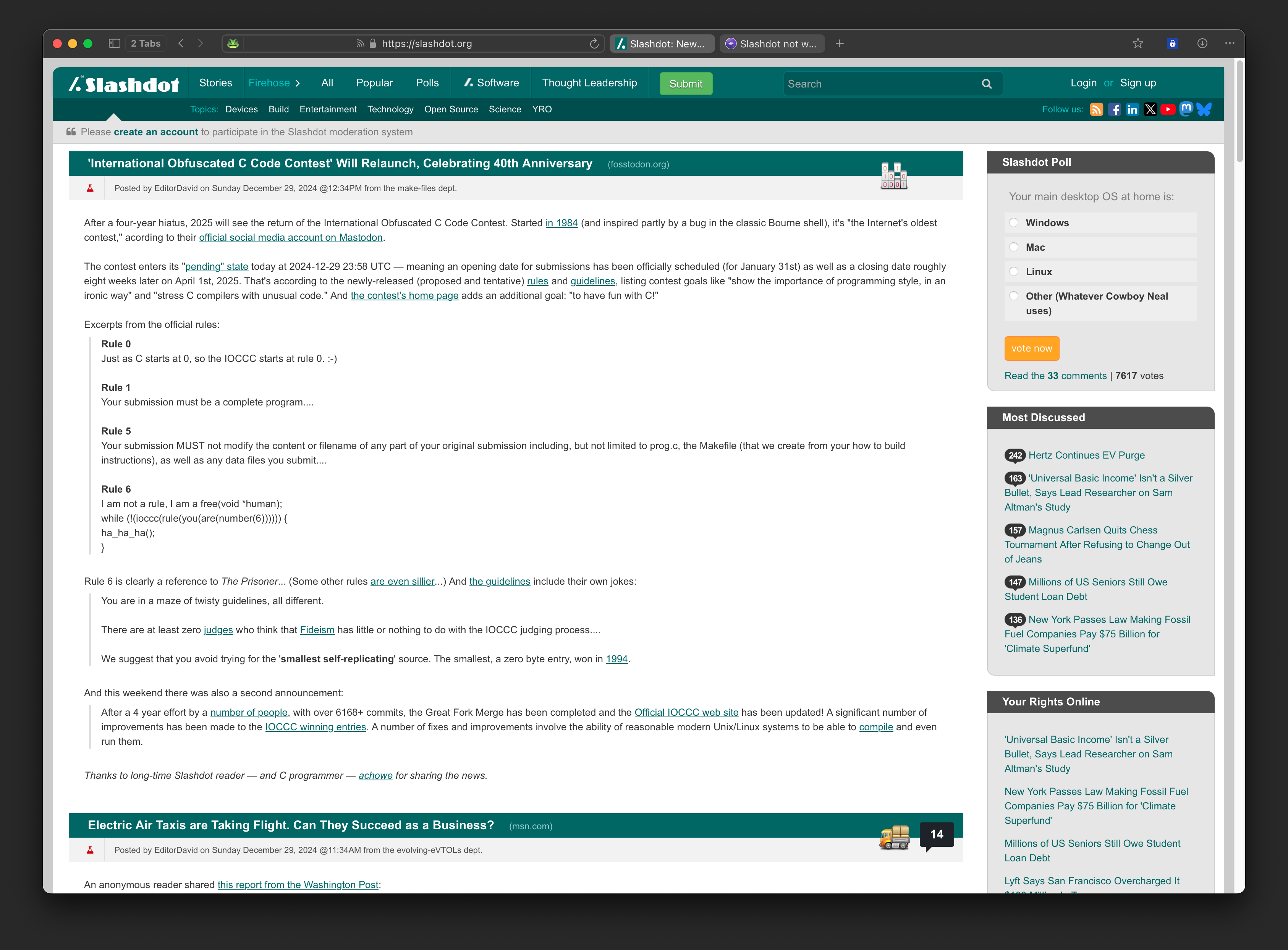
Task: Select the Windows poll option
Action: (x=1014, y=222)
